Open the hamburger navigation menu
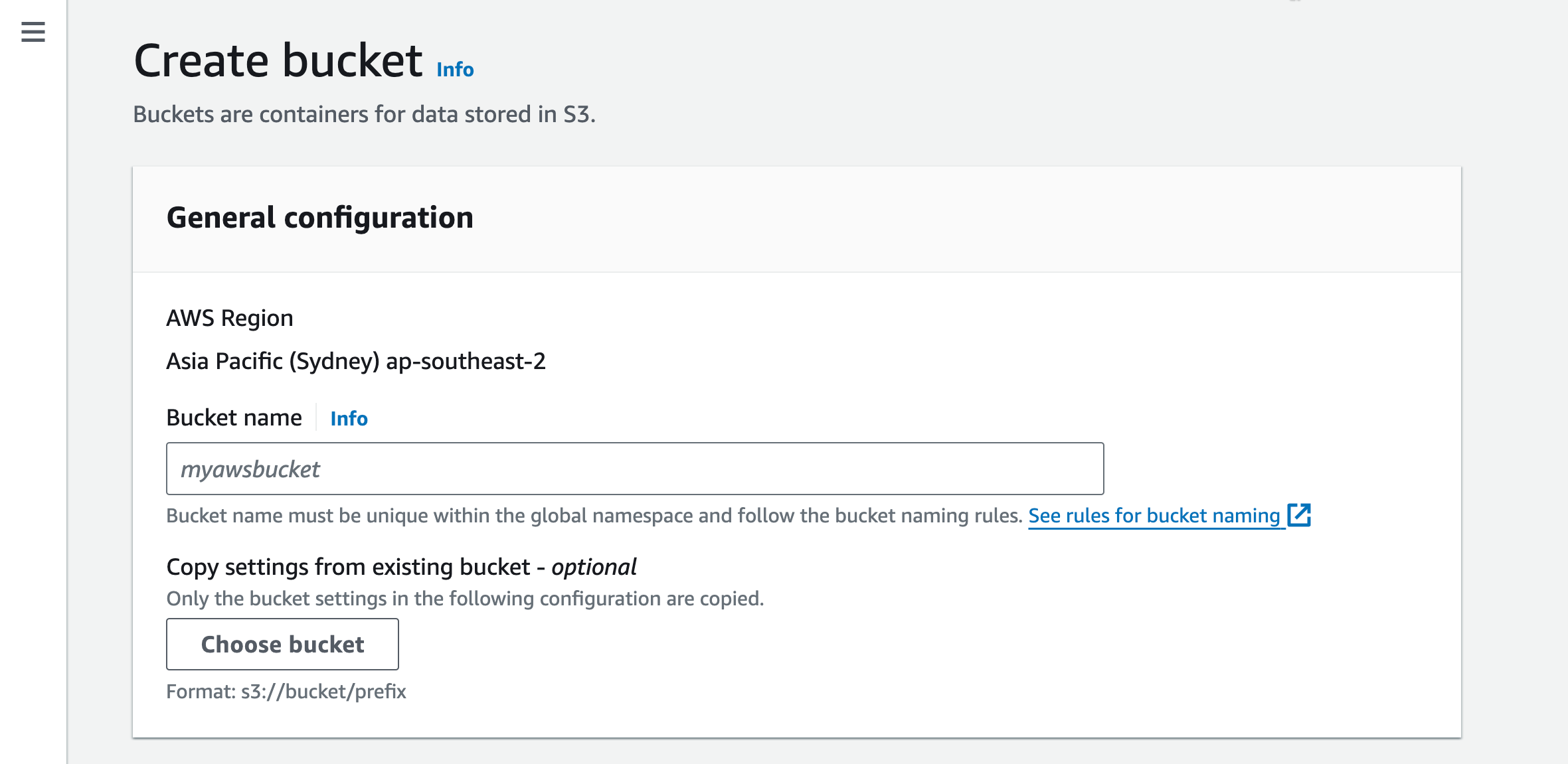The height and width of the screenshot is (764, 1568). (33, 32)
